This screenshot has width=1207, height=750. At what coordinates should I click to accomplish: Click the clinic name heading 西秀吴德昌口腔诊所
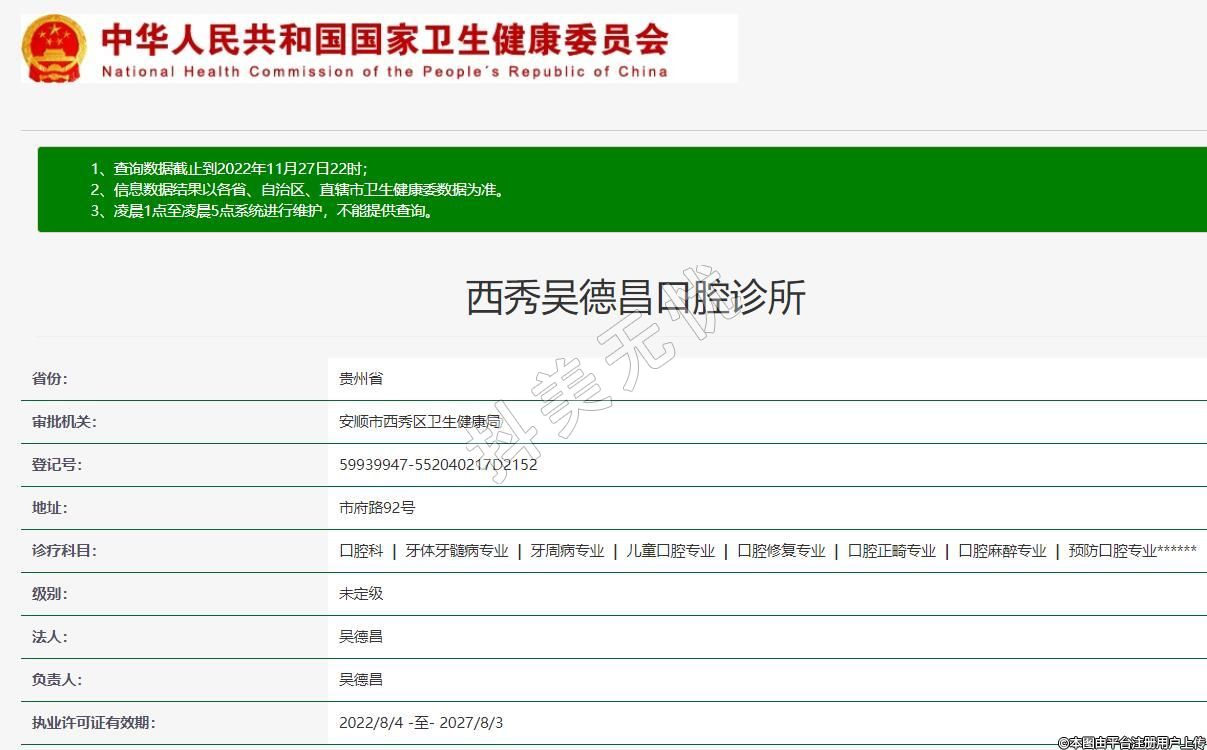point(635,298)
